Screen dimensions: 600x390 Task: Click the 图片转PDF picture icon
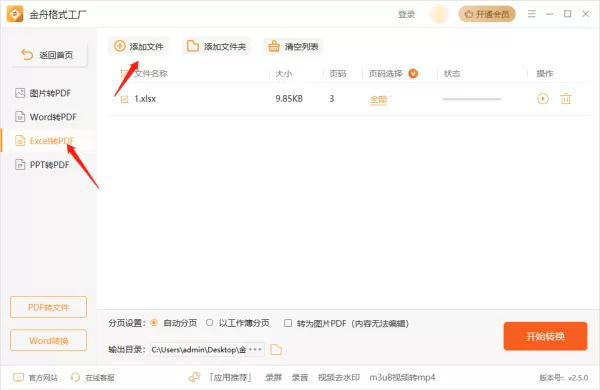click(20, 93)
